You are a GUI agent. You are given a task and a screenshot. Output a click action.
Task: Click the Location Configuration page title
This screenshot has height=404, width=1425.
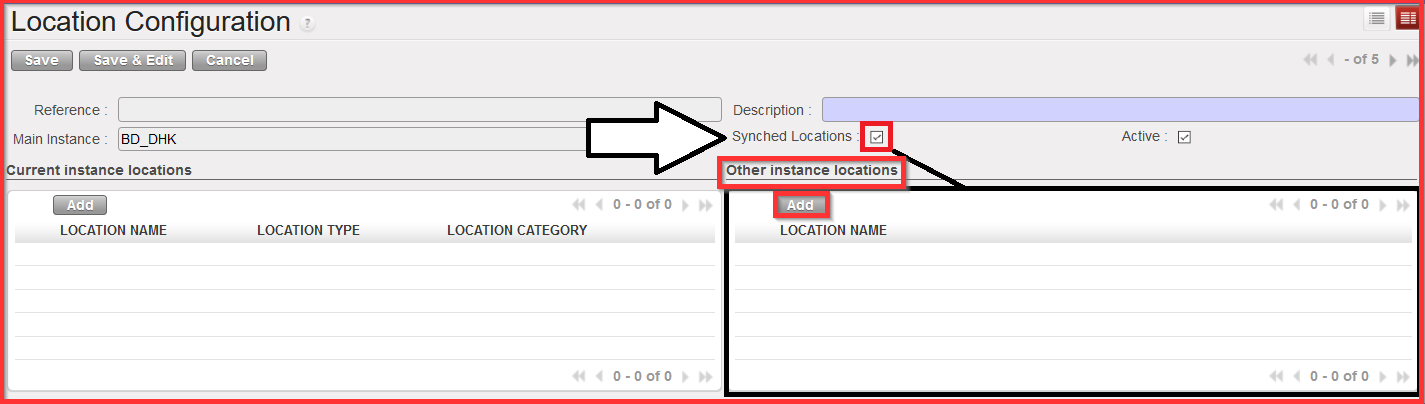tap(151, 21)
